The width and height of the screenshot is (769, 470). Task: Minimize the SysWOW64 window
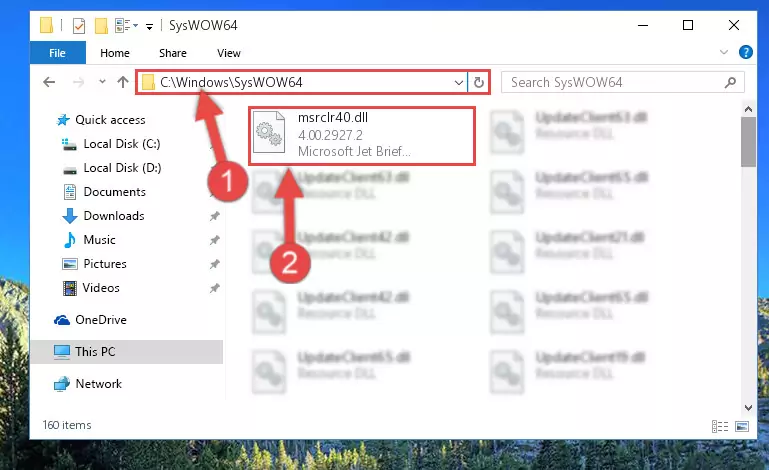coord(642,25)
